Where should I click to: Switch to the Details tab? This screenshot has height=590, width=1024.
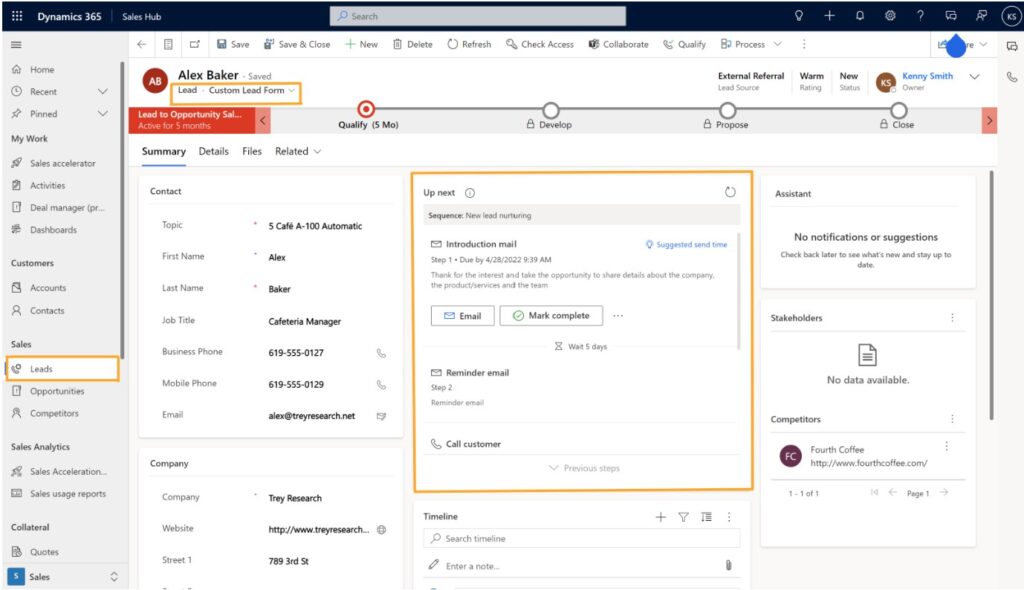click(x=212, y=152)
